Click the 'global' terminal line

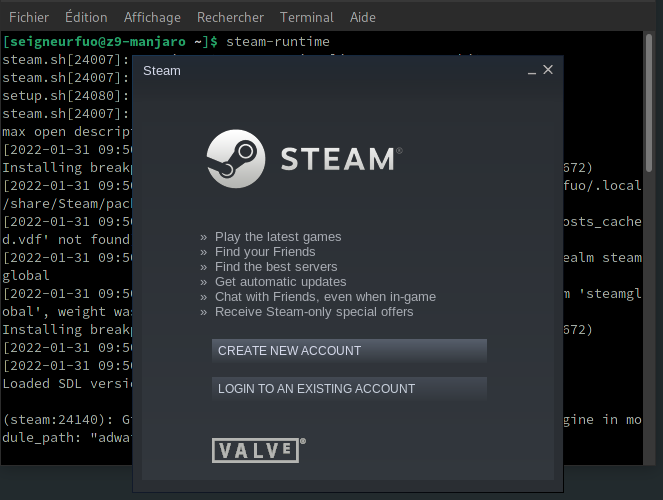point(26,276)
